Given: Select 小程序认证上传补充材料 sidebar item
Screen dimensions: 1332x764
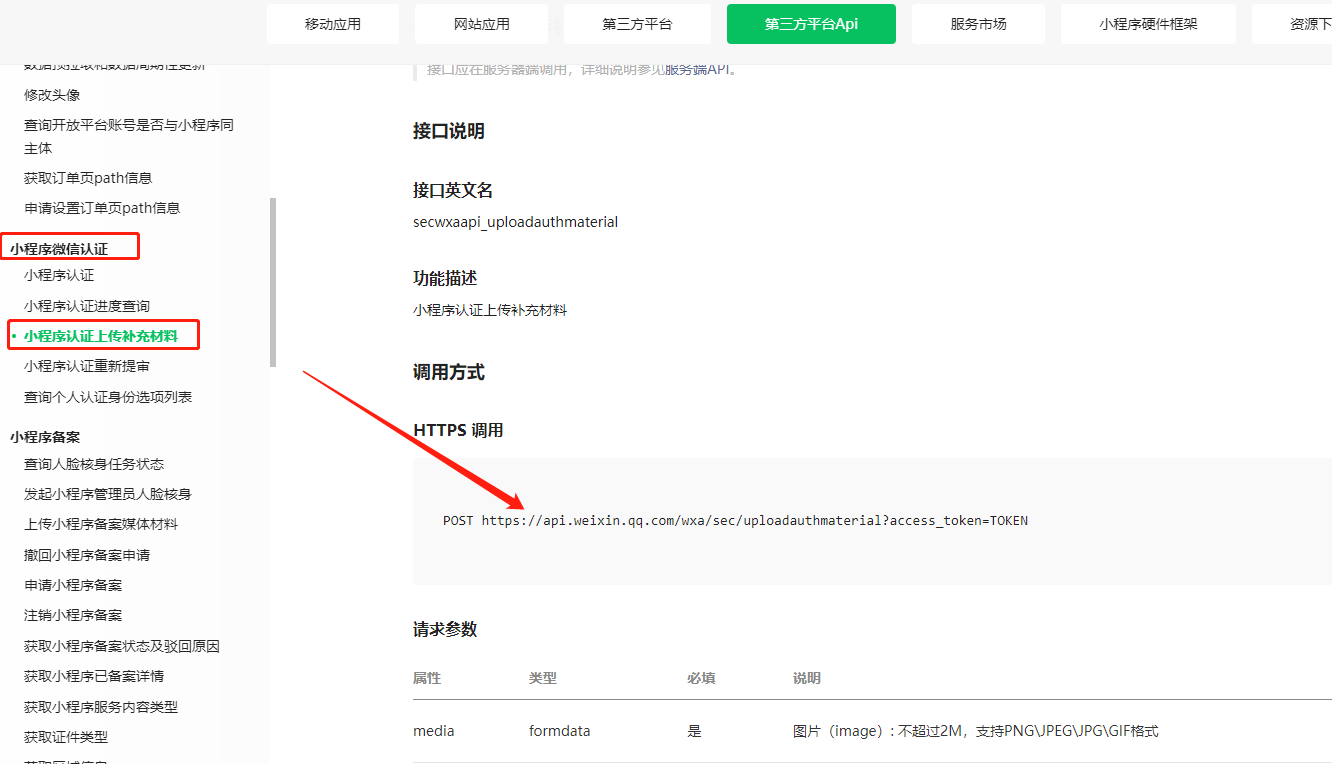Looking at the screenshot, I should pos(101,336).
